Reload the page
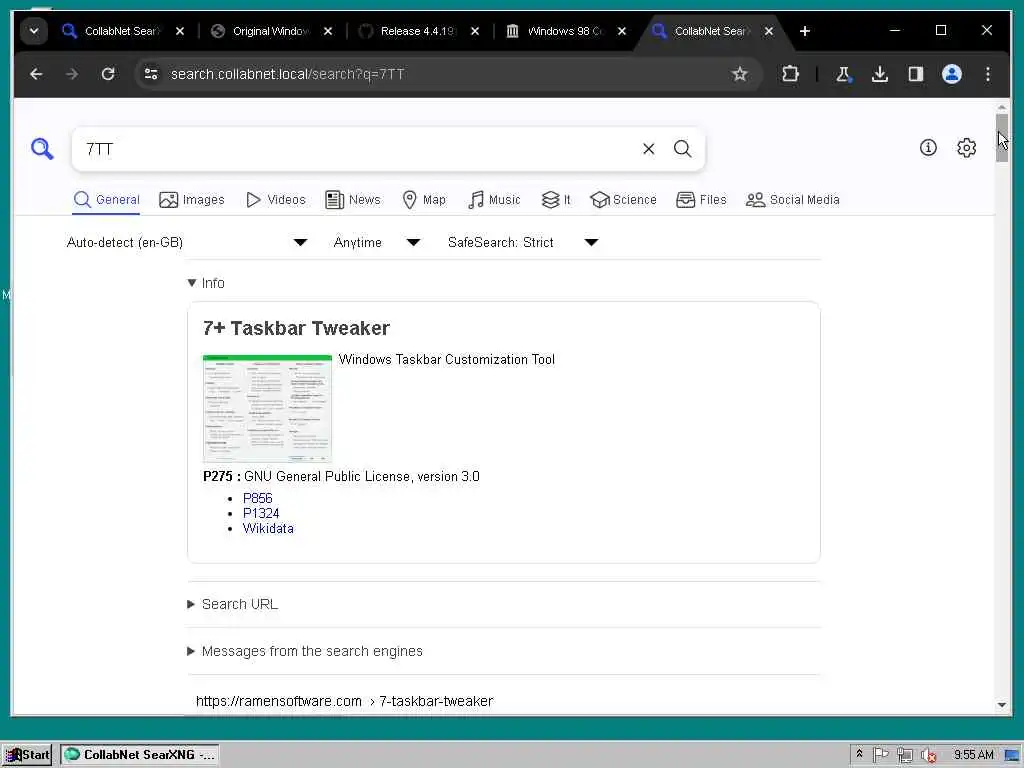1024x768 pixels. (x=108, y=74)
